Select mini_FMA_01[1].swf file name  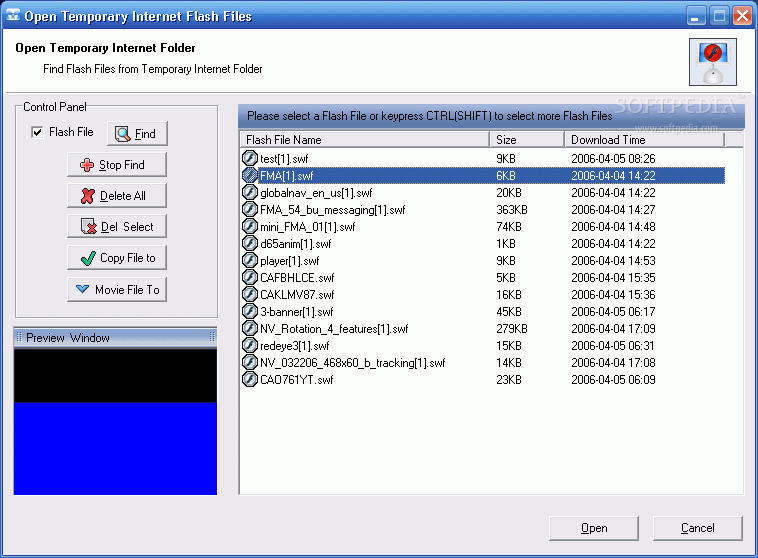click(x=307, y=227)
